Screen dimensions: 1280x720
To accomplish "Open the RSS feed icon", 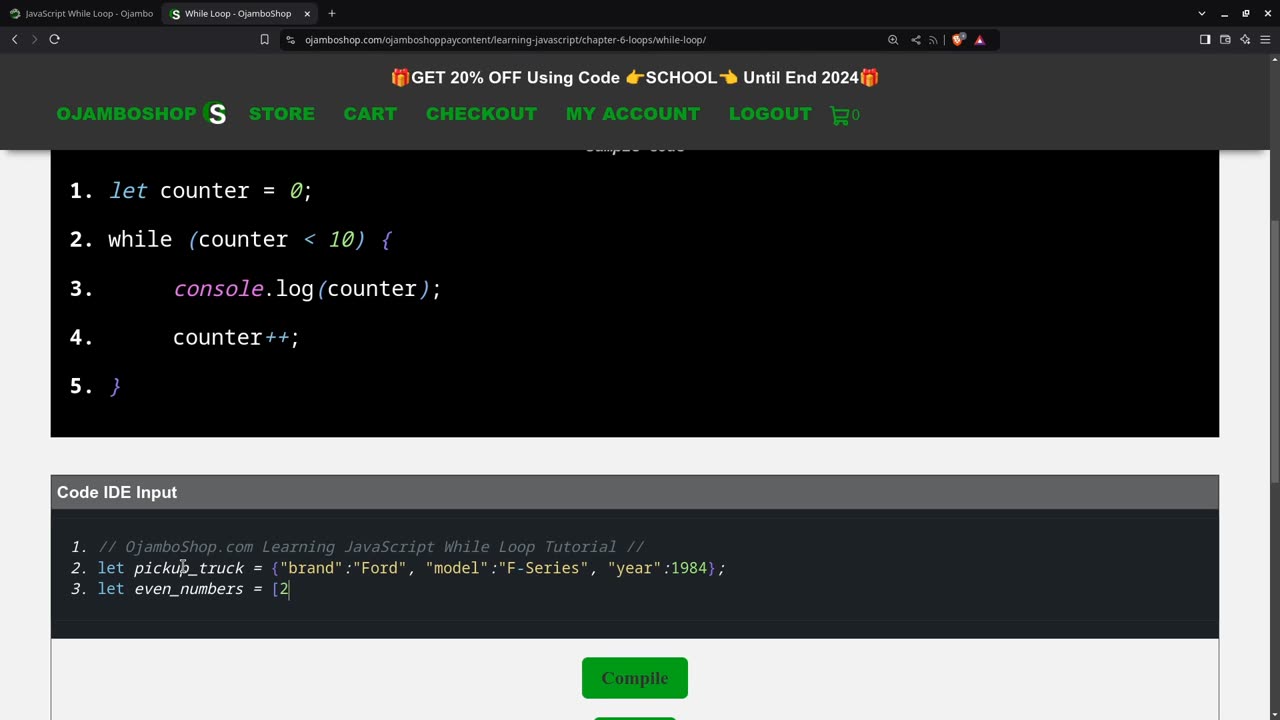I will tap(933, 40).
